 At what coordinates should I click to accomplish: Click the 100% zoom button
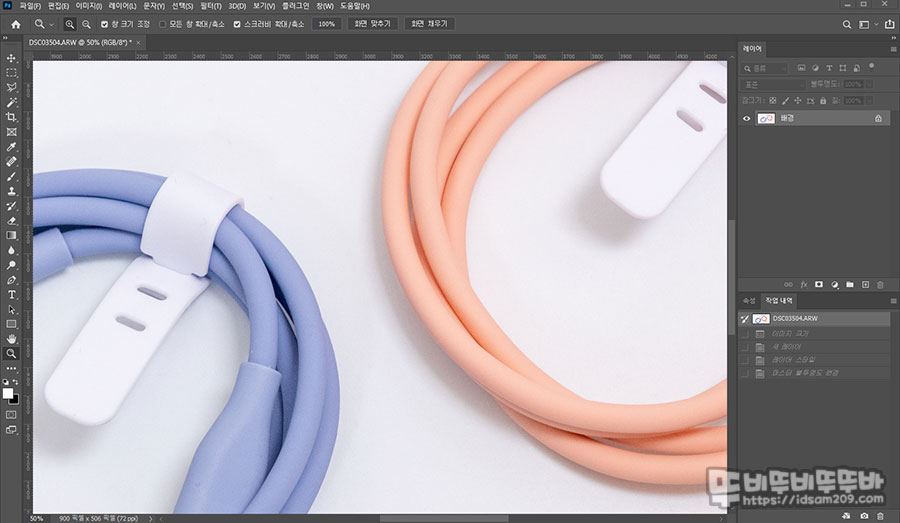327,24
